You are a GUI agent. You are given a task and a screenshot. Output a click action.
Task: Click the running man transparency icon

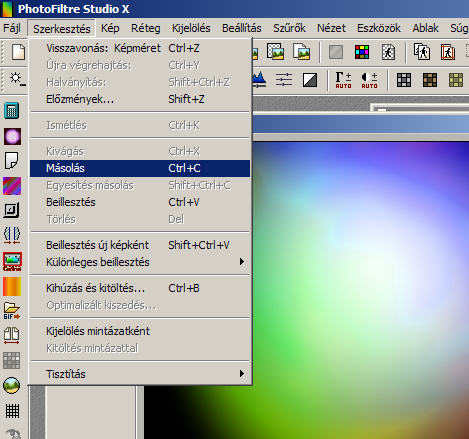click(388, 52)
